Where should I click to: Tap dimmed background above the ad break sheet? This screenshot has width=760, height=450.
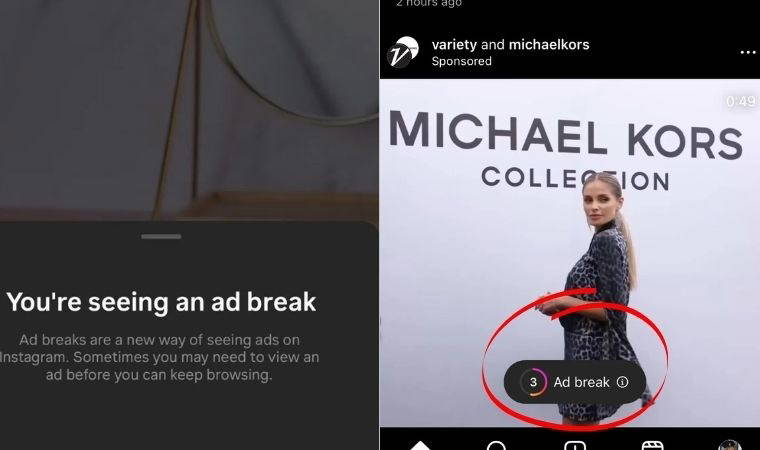(189, 109)
